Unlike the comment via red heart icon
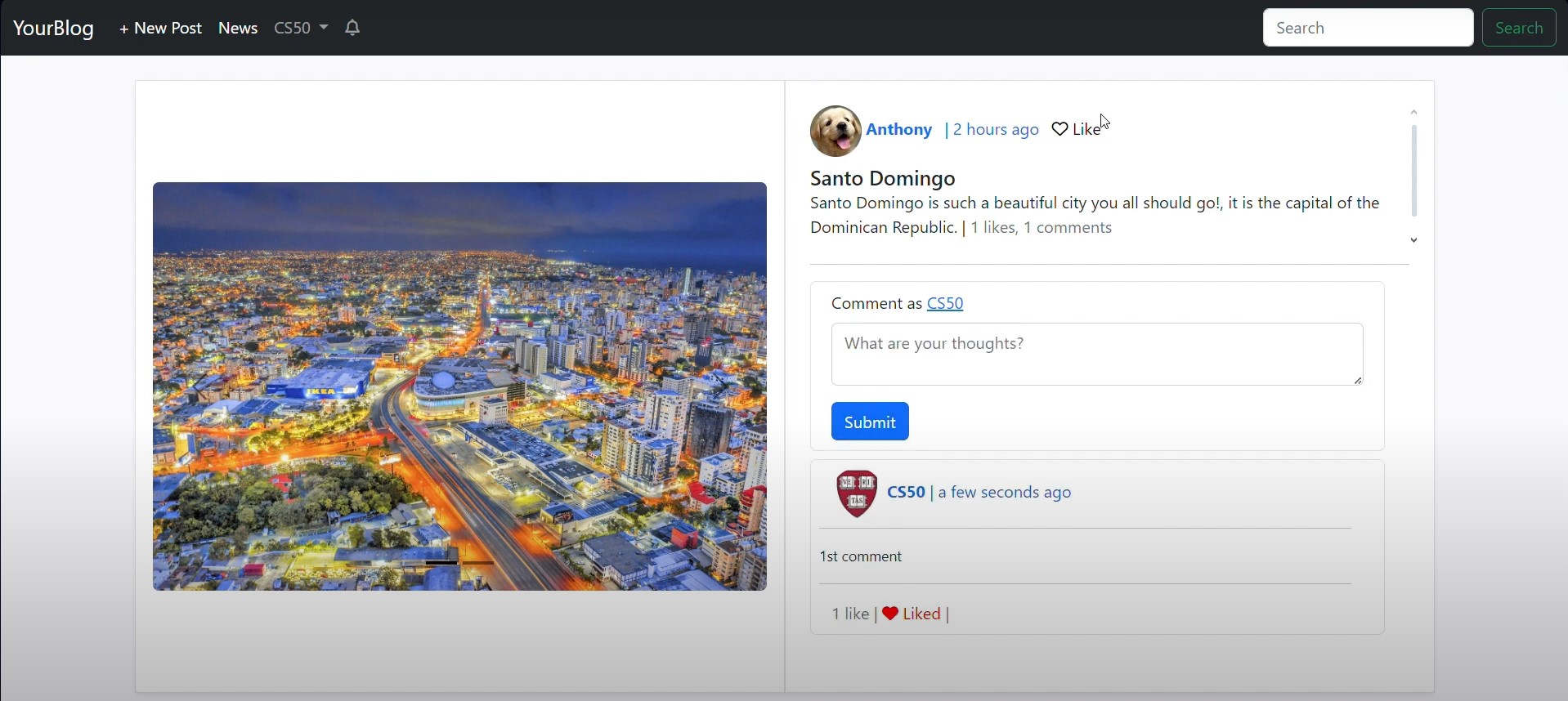This screenshot has height=701, width=1568. coord(890,614)
